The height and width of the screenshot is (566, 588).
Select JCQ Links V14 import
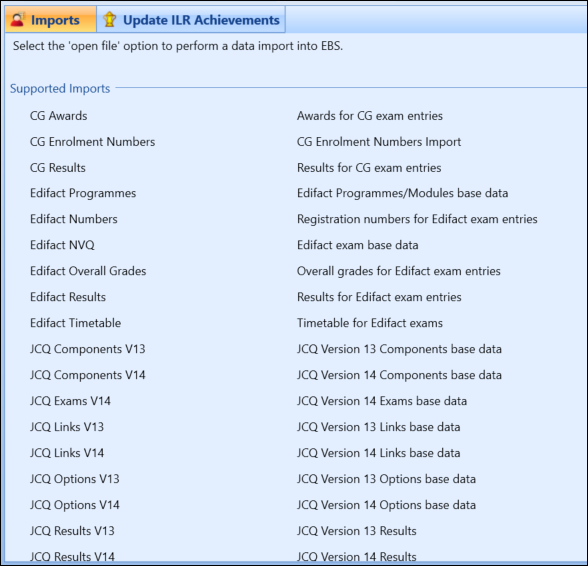coord(67,453)
